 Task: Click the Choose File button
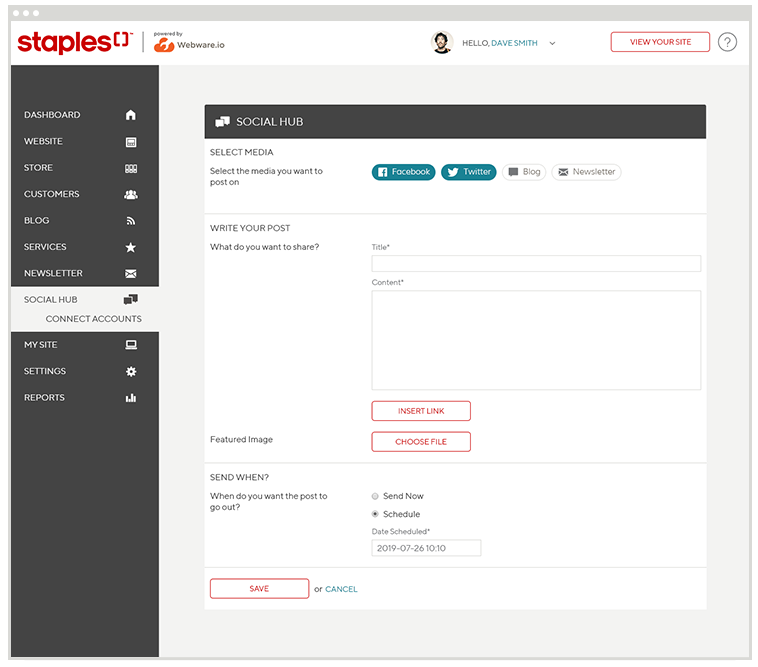(421, 442)
